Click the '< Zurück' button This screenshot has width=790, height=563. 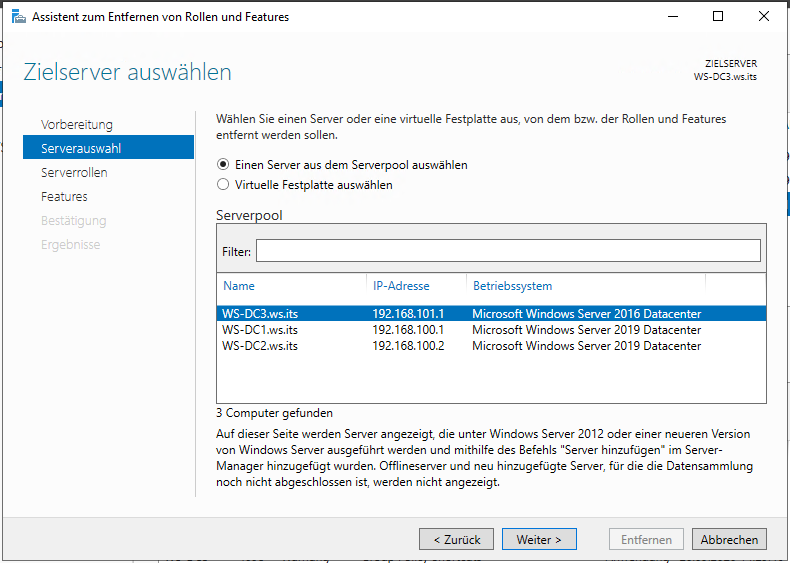pyautogui.click(x=456, y=539)
